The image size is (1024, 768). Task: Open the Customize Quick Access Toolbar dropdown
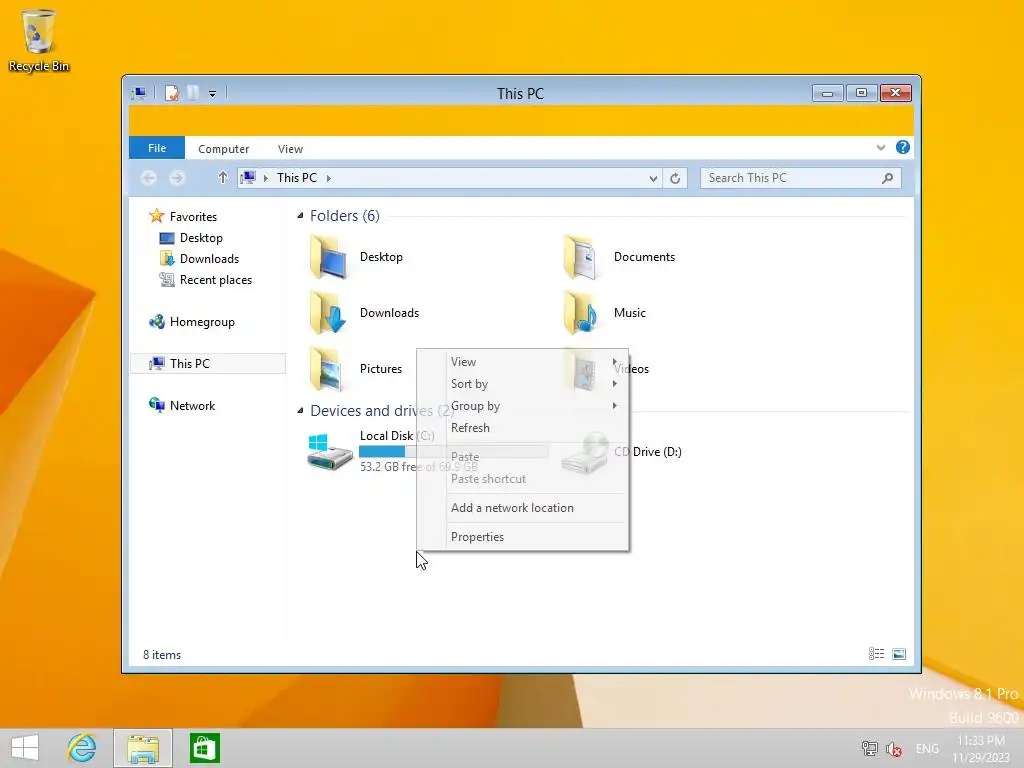(x=212, y=94)
